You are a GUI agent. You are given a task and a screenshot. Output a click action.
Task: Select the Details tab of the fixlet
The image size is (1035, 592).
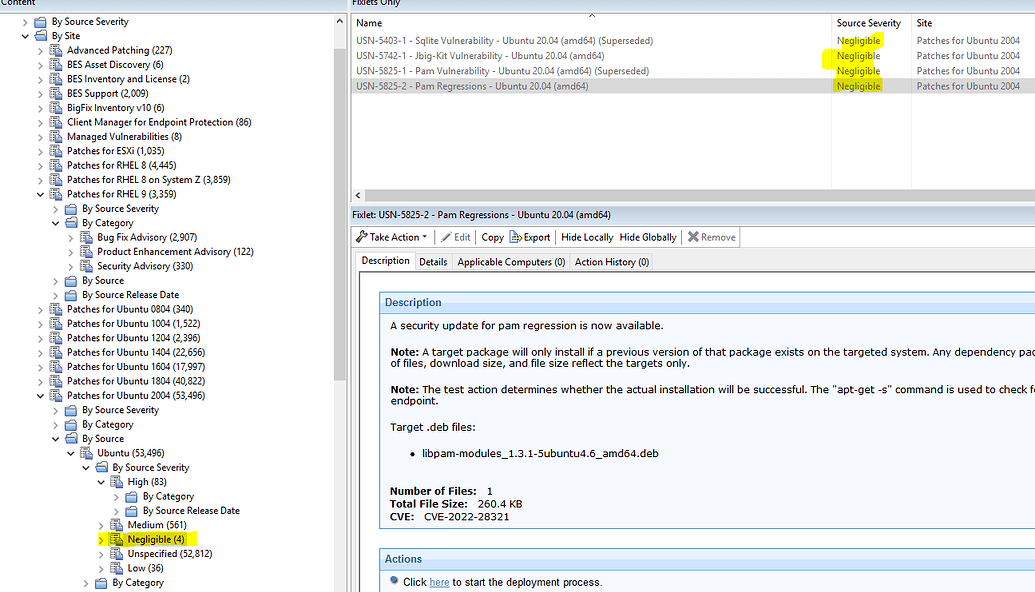(x=434, y=262)
